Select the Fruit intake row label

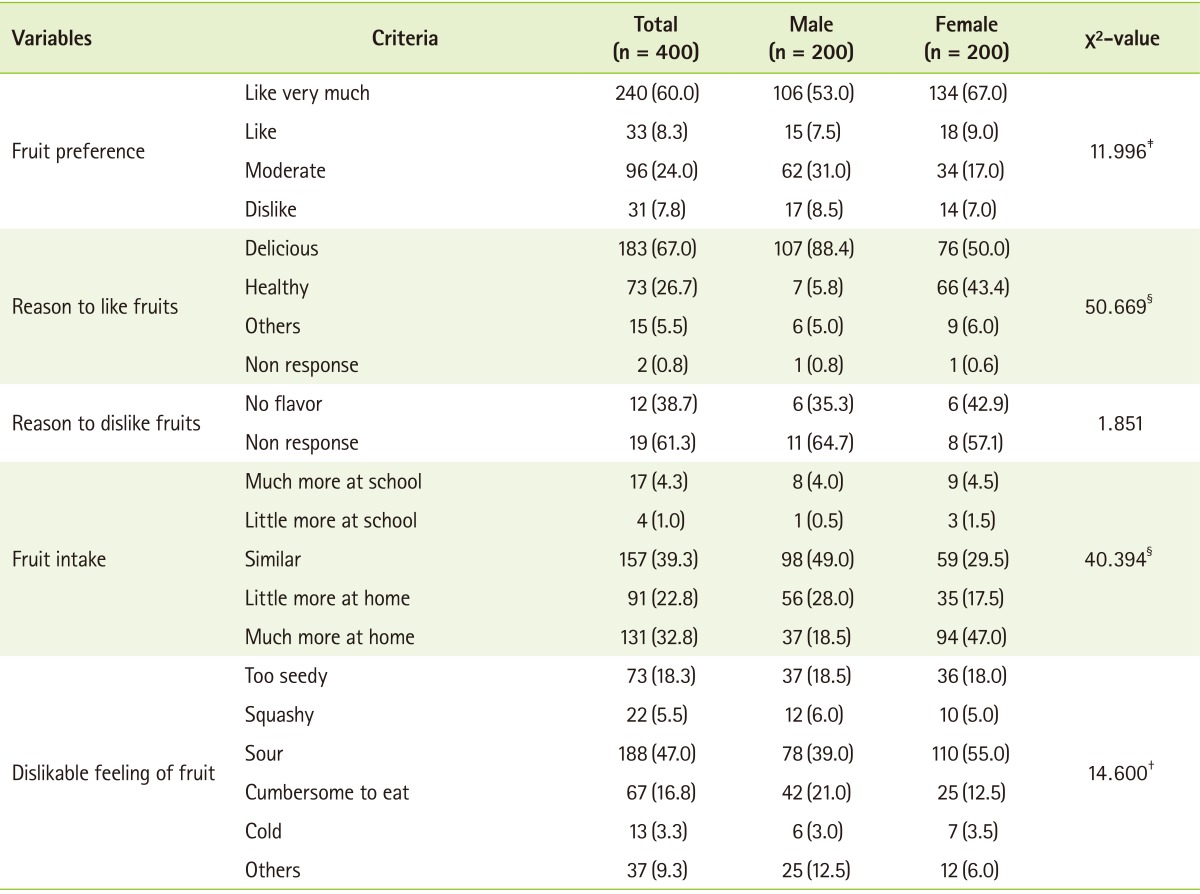click(59, 559)
